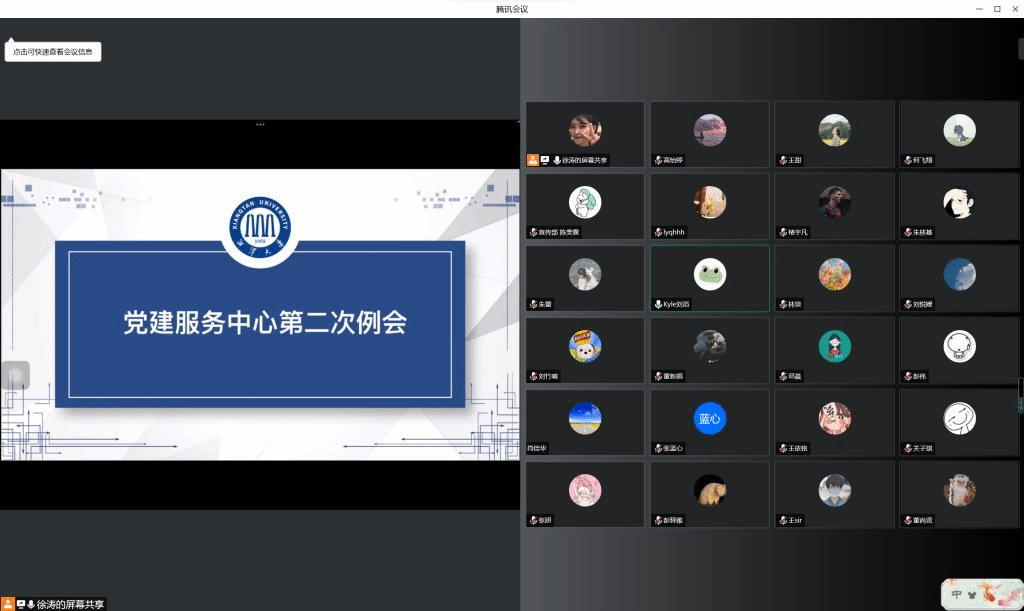Select the frog avatar of Kyle刘浩
Viewport: 1024px width, 611px height.
click(710, 274)
